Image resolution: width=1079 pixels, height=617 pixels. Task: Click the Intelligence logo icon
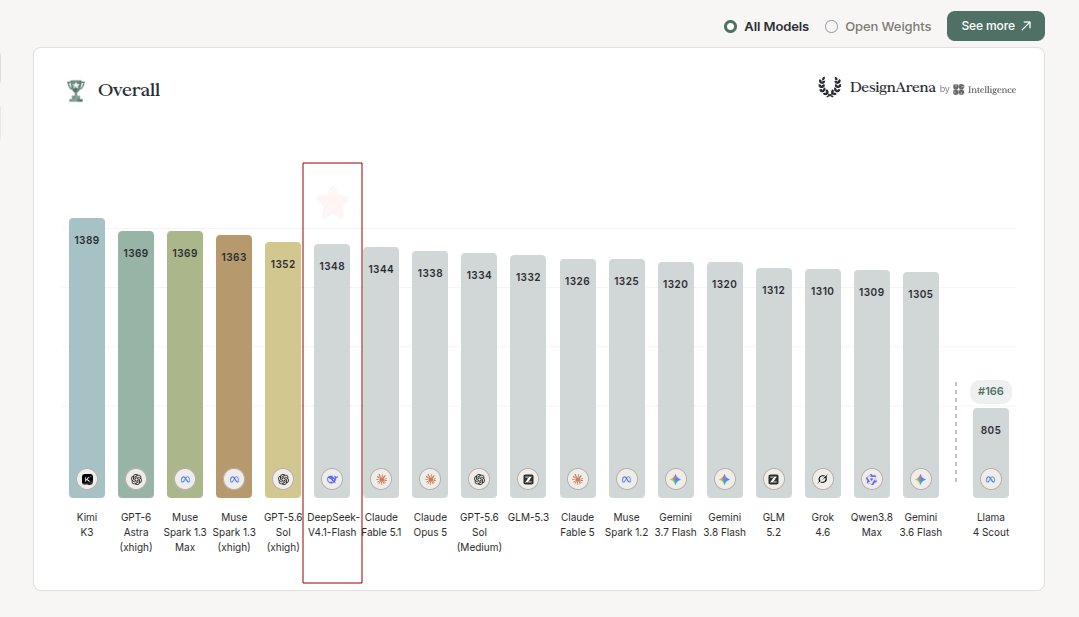[959, 89]
